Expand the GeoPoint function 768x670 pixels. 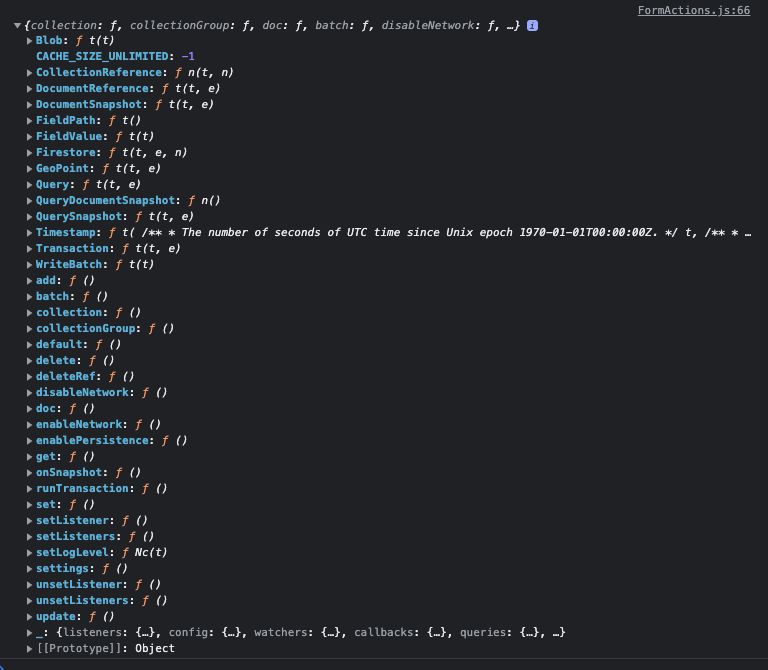[x=29, y=168]
